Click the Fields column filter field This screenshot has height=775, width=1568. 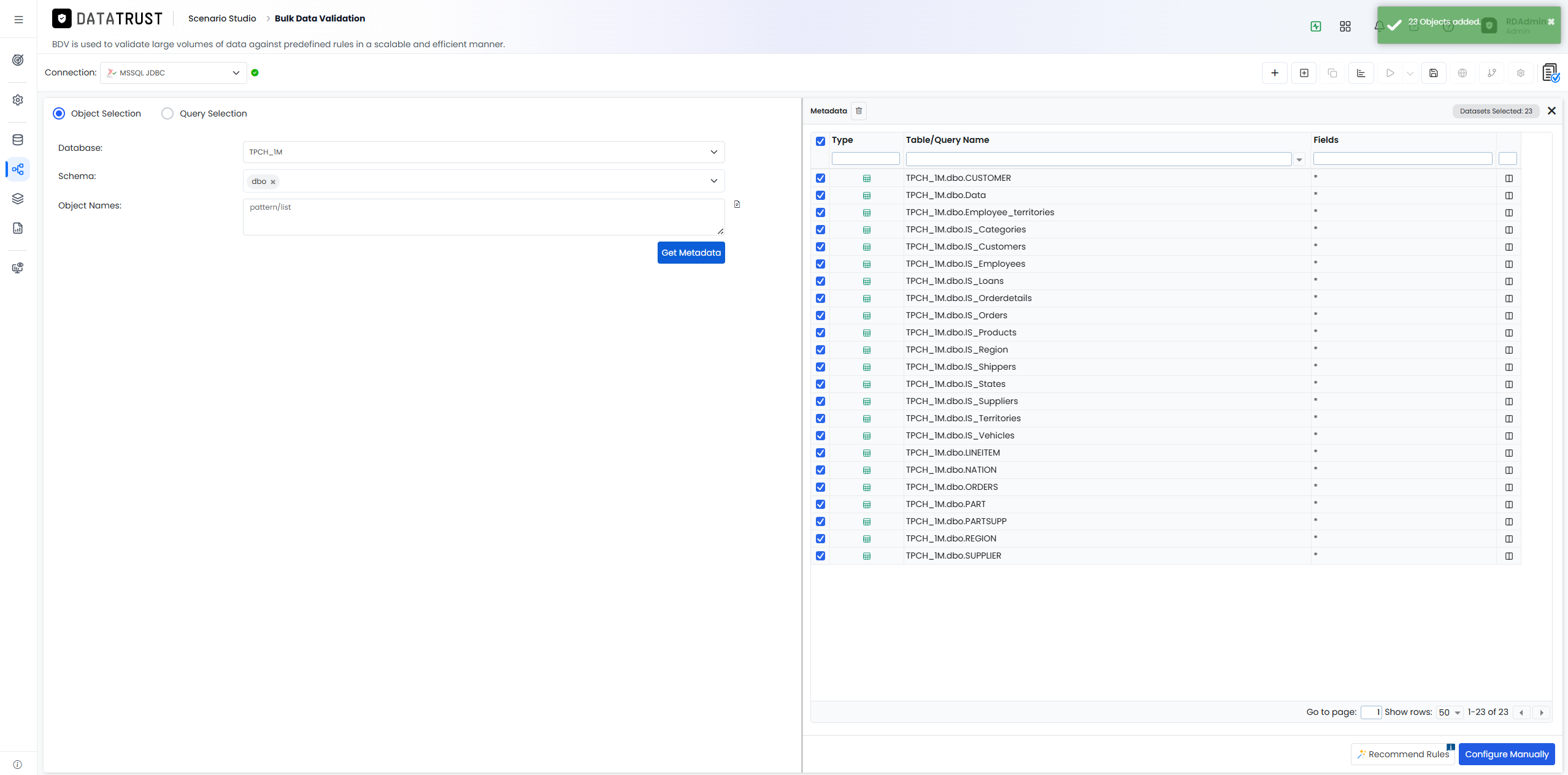click(x=1402, y=159)
